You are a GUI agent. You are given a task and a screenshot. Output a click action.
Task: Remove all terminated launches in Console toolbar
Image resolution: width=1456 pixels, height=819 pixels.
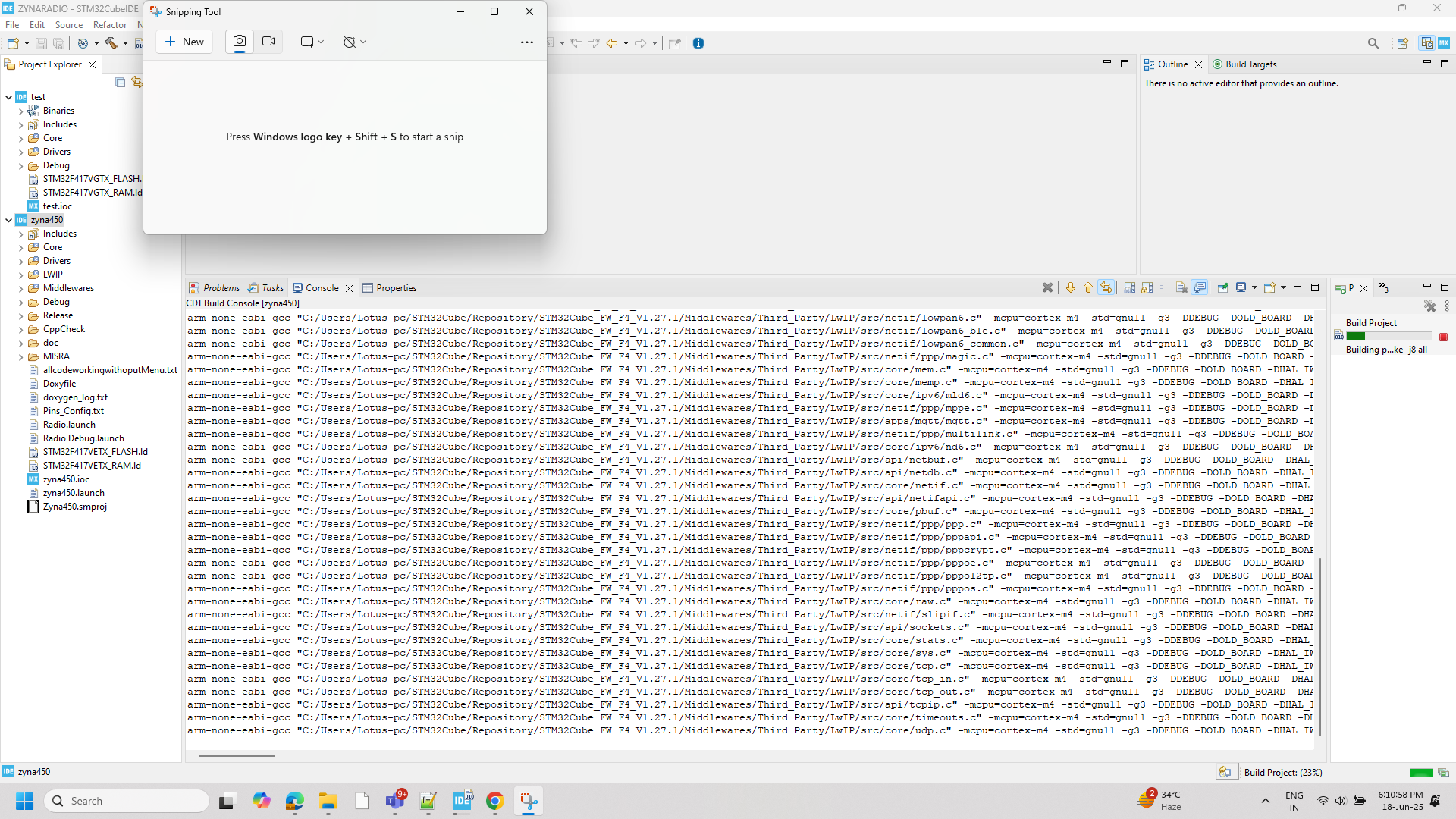click(1048, 287)
